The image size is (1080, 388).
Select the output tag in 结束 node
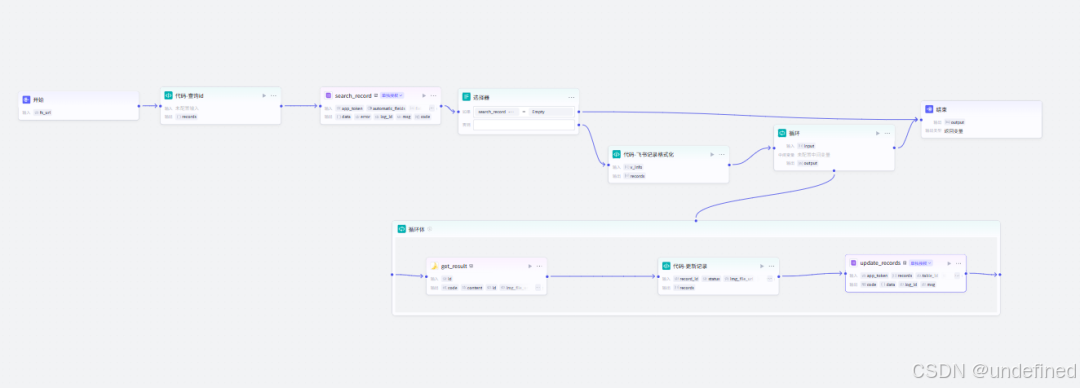tap(955, 122)
